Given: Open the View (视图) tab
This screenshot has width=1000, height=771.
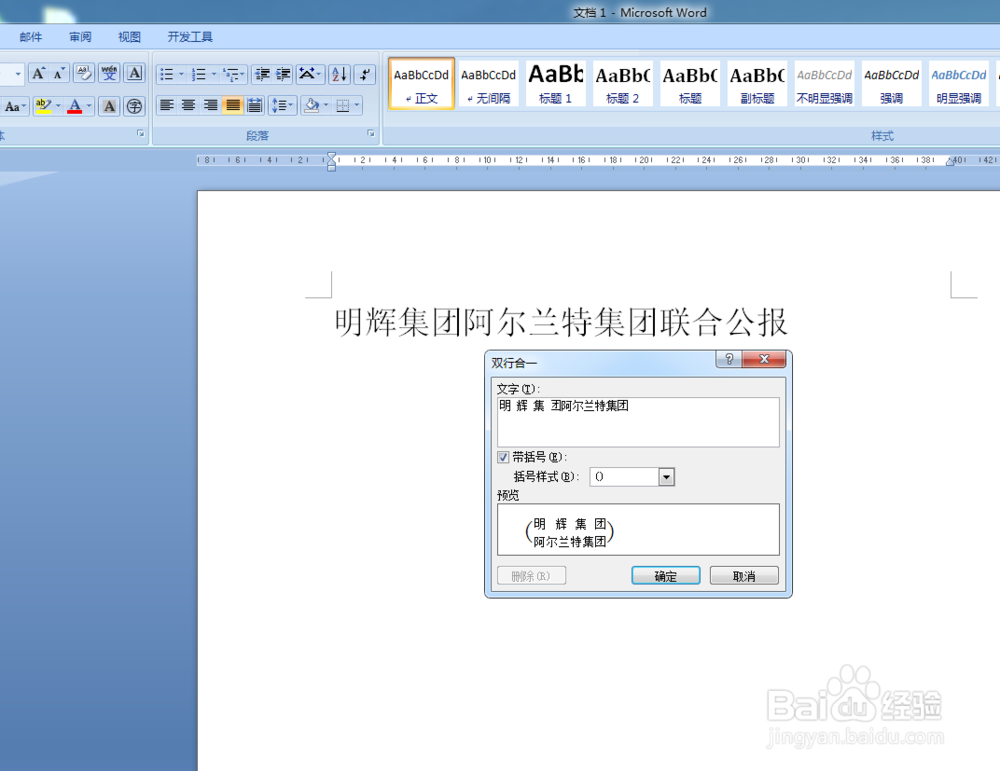Looking at the screenshot, I should tap(129, 37).
